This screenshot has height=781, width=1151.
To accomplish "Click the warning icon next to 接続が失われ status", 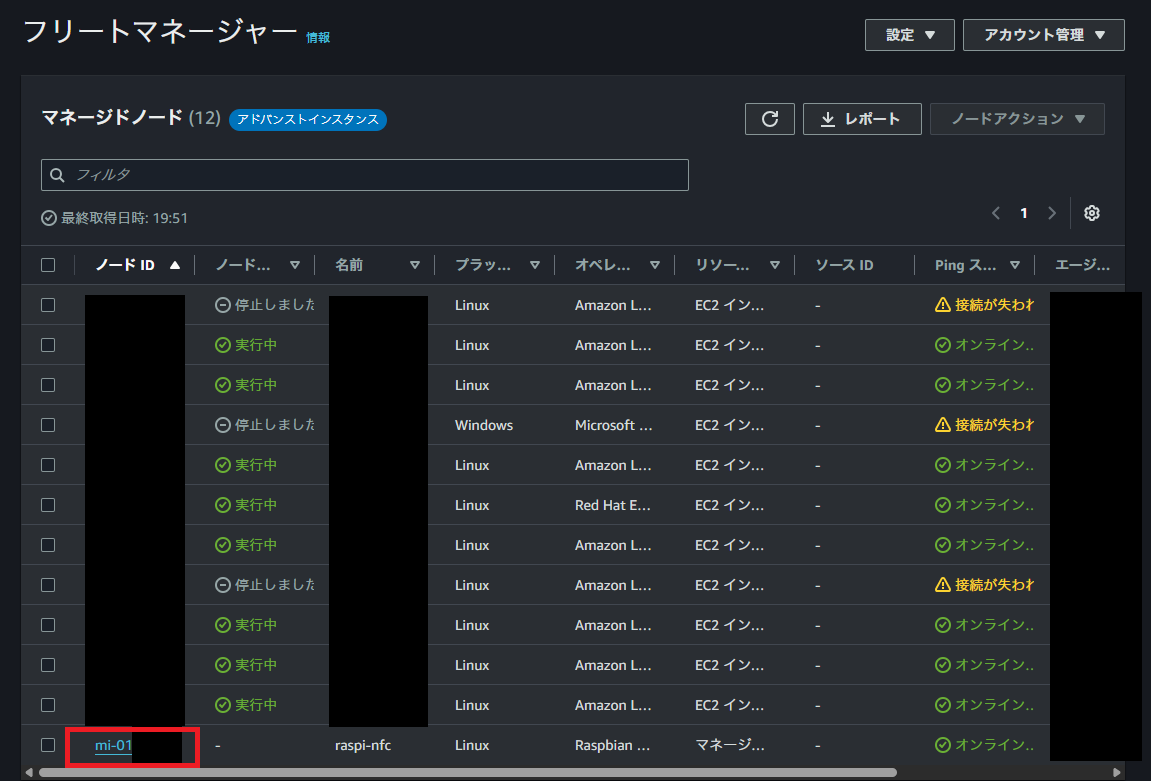I will click(x=941, y=304).
